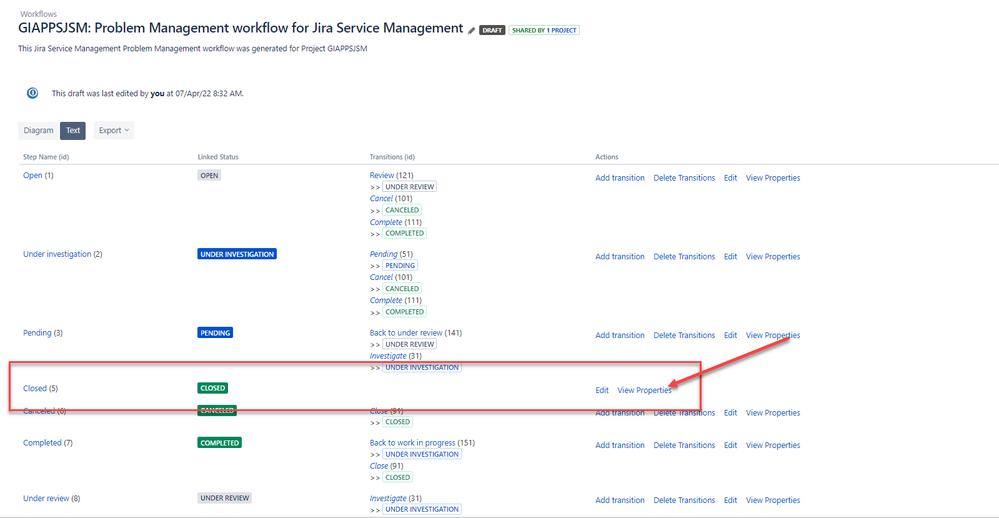Edit the Under investigation step
Screen dimensions: 999x518
730,257
